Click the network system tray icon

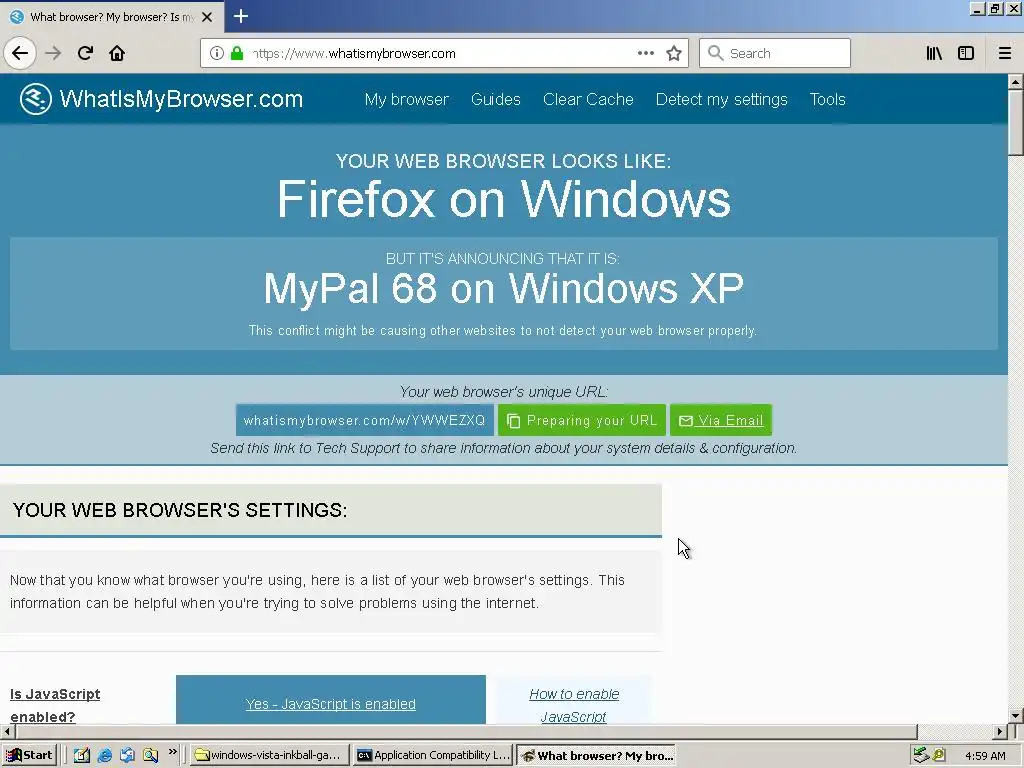921,756
